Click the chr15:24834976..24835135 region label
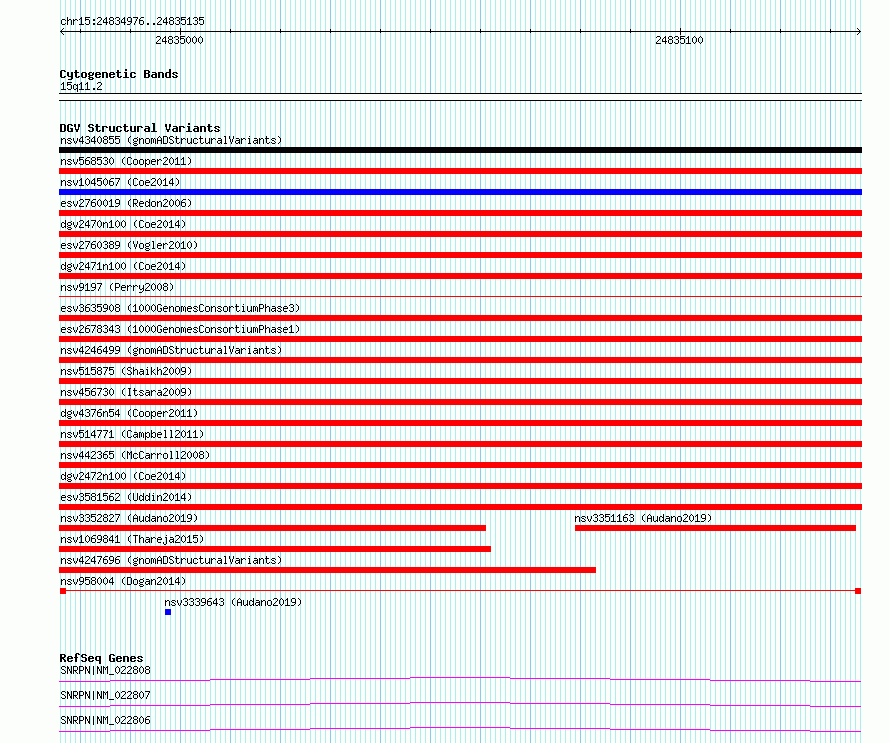Viewport: 890px width, 743px height. (x=132, y=22)
